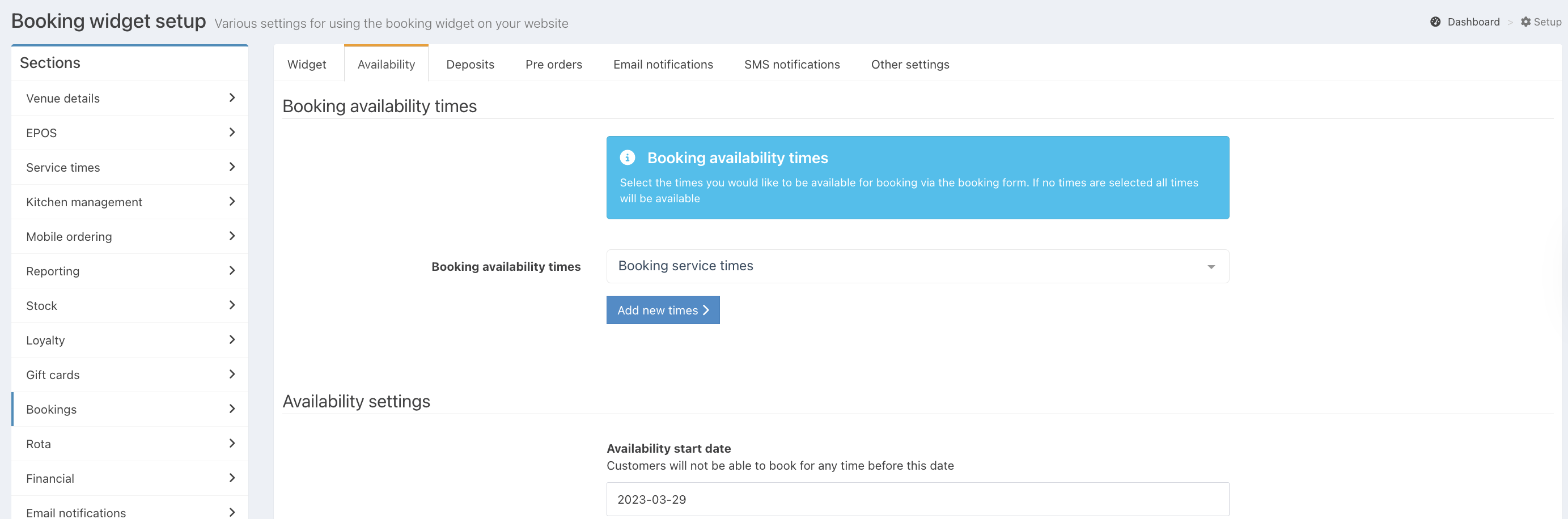Expand the Gift cards section
This screenshot has width=1568, height=519.
pos(129,375)
